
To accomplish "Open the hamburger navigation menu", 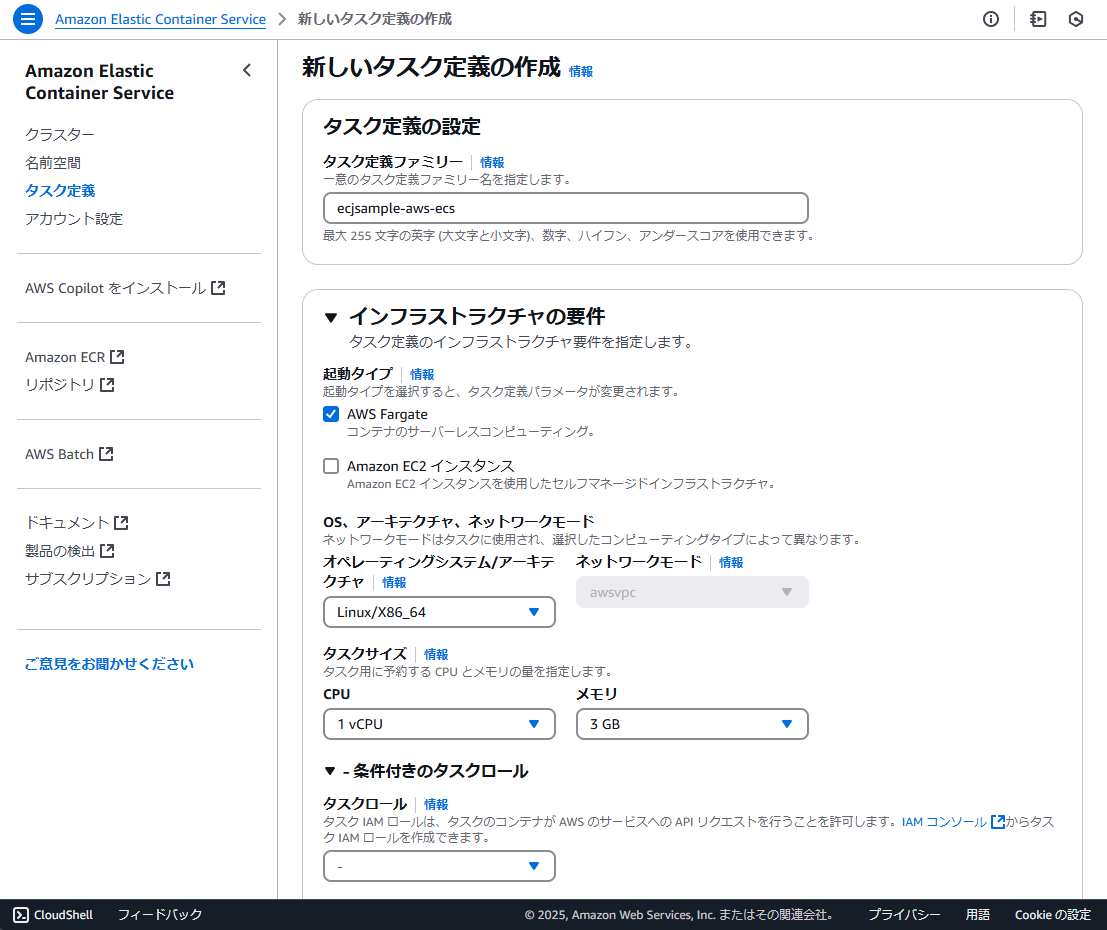I will tap(28, 19).
